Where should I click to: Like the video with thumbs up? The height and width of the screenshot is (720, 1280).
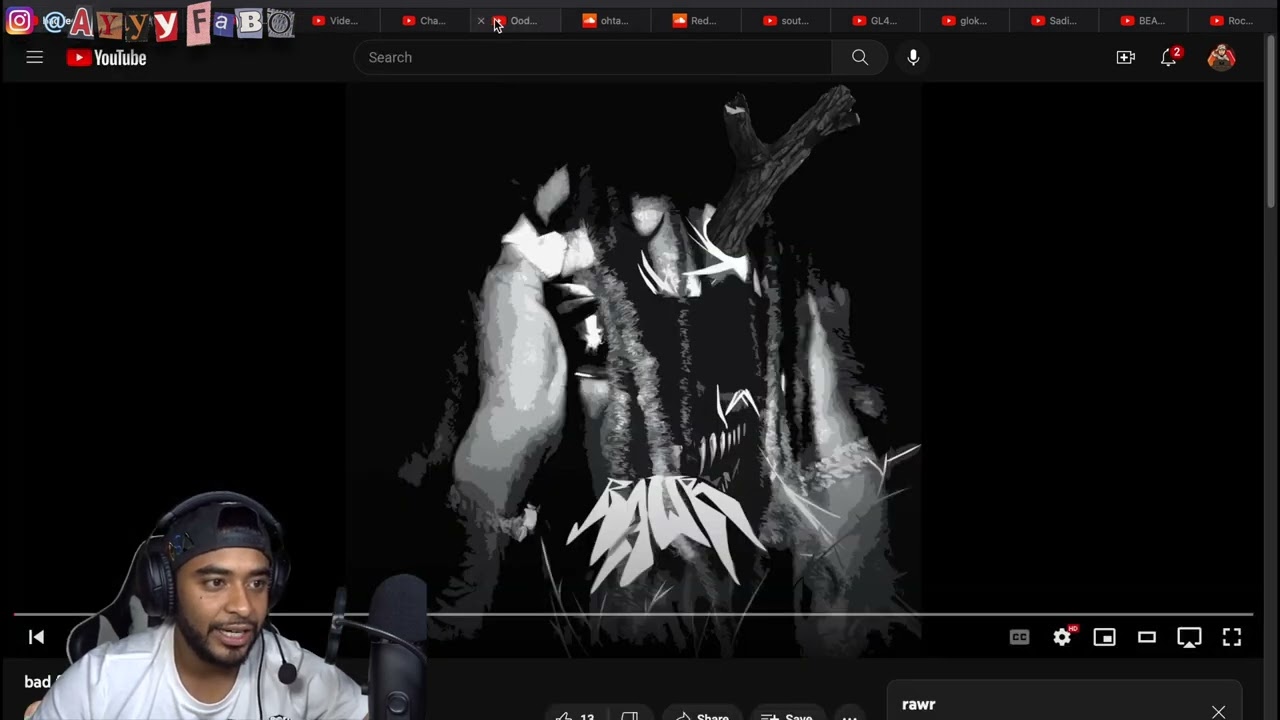coord(576,715)
